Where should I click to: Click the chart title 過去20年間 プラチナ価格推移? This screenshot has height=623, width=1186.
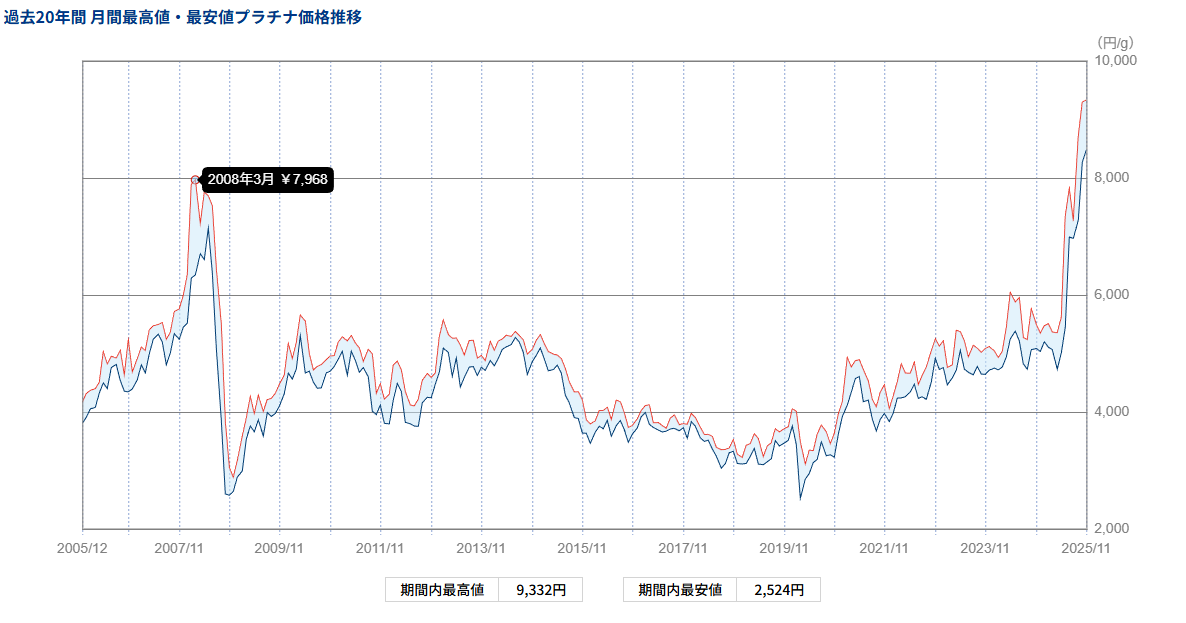coord(183,17)
